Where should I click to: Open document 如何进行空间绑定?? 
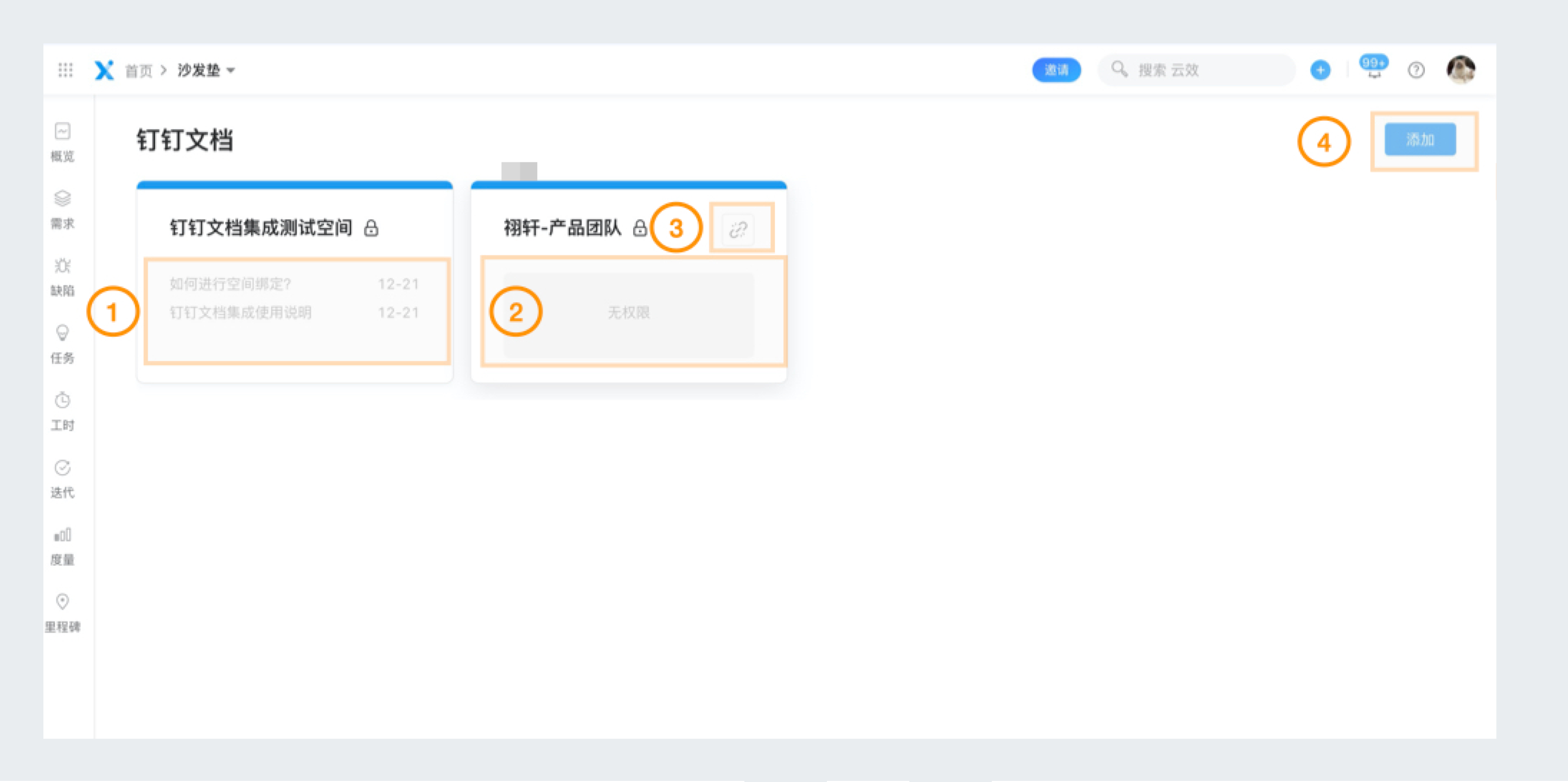click(230, 284)
